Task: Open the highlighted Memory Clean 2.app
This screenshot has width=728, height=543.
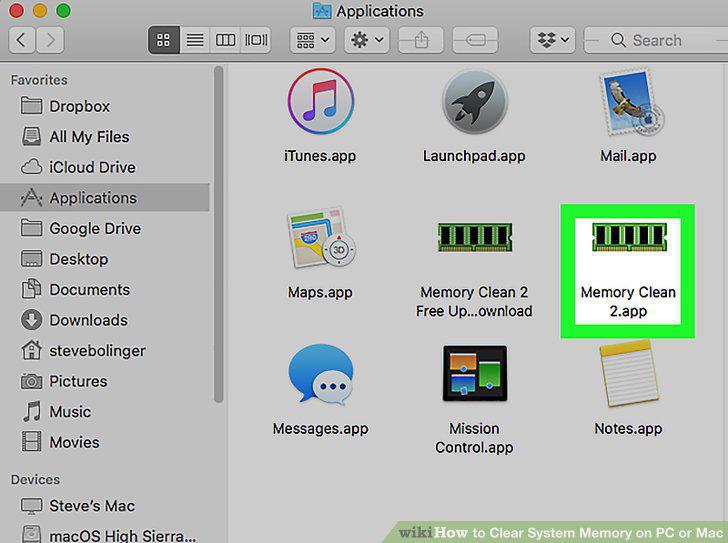Action: [628, 271]
